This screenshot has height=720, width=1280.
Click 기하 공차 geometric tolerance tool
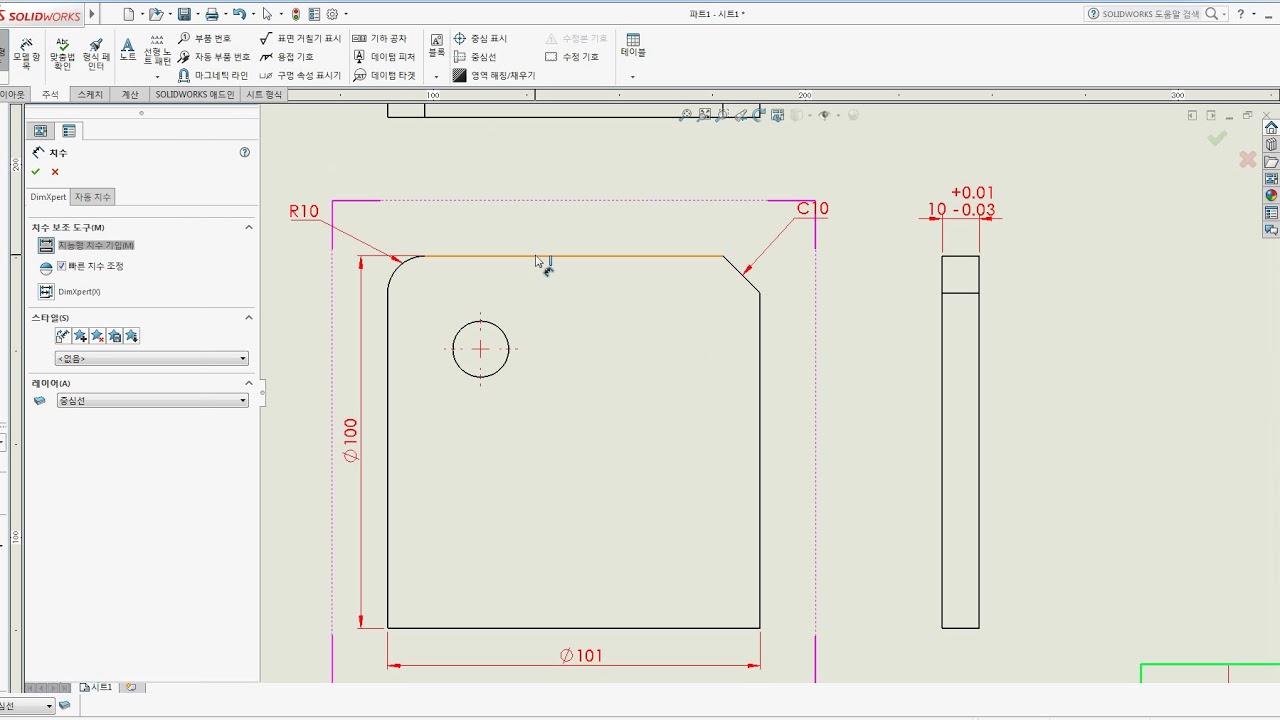pos(379,38)
